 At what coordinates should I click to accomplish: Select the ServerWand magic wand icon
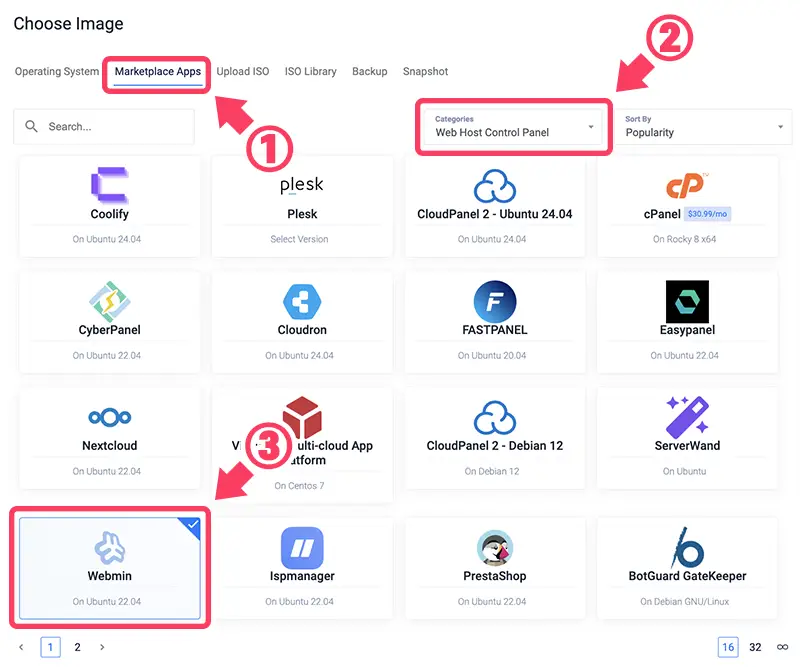pos(687,417)
